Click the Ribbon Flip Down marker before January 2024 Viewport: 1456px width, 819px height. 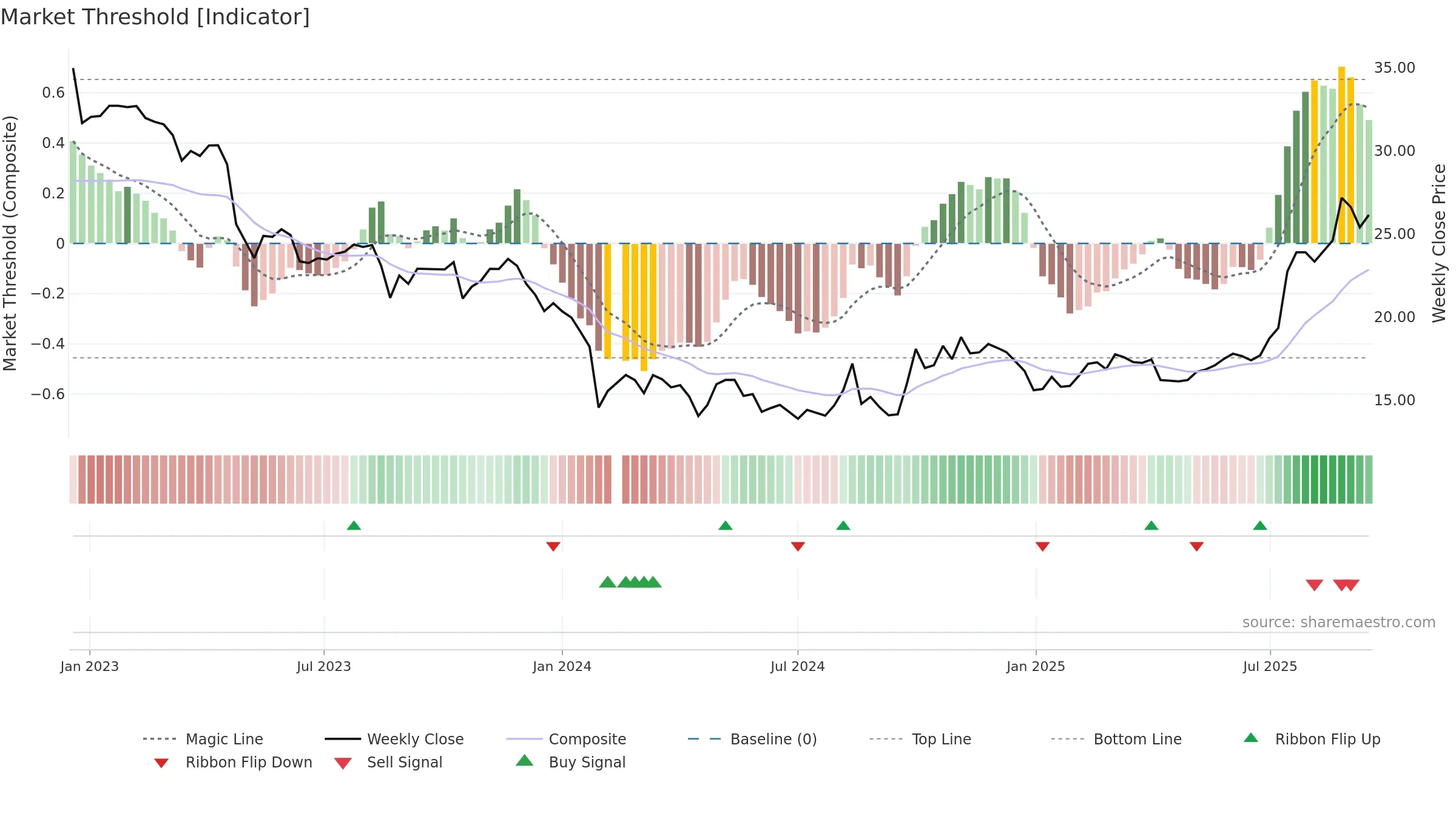click(x=553, y=547)
